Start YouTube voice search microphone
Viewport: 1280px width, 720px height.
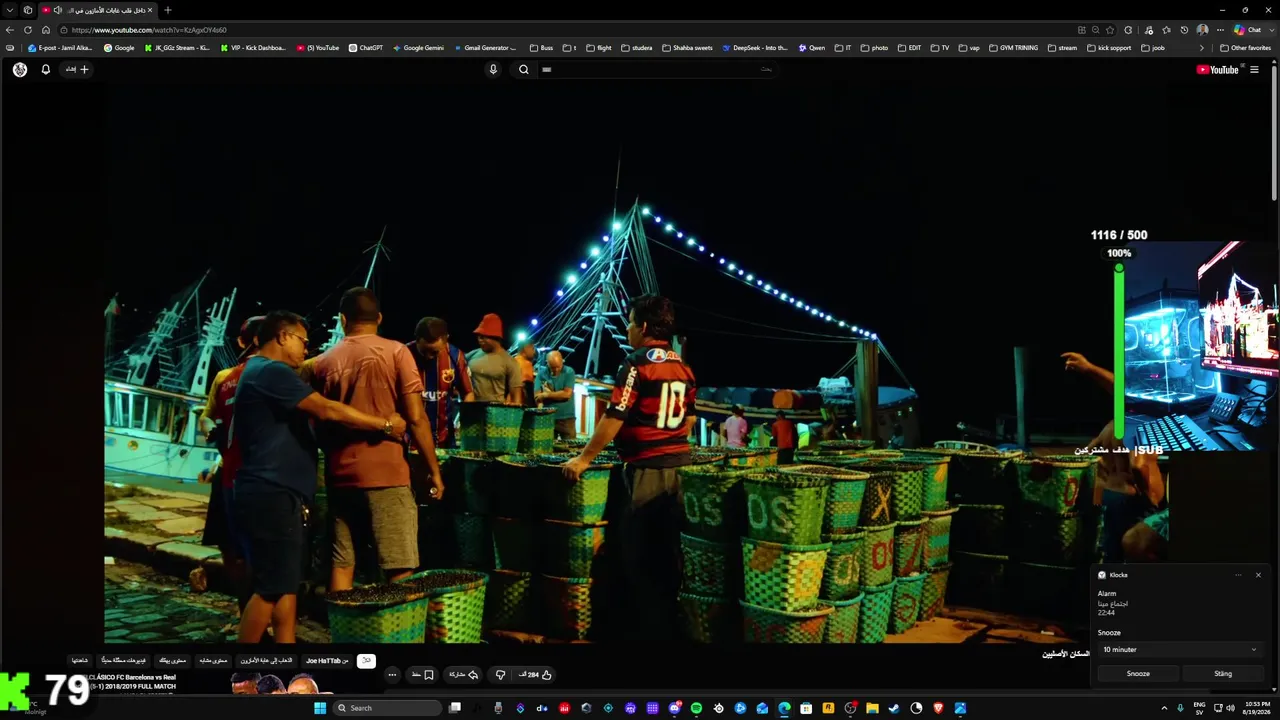pos(493,70)
